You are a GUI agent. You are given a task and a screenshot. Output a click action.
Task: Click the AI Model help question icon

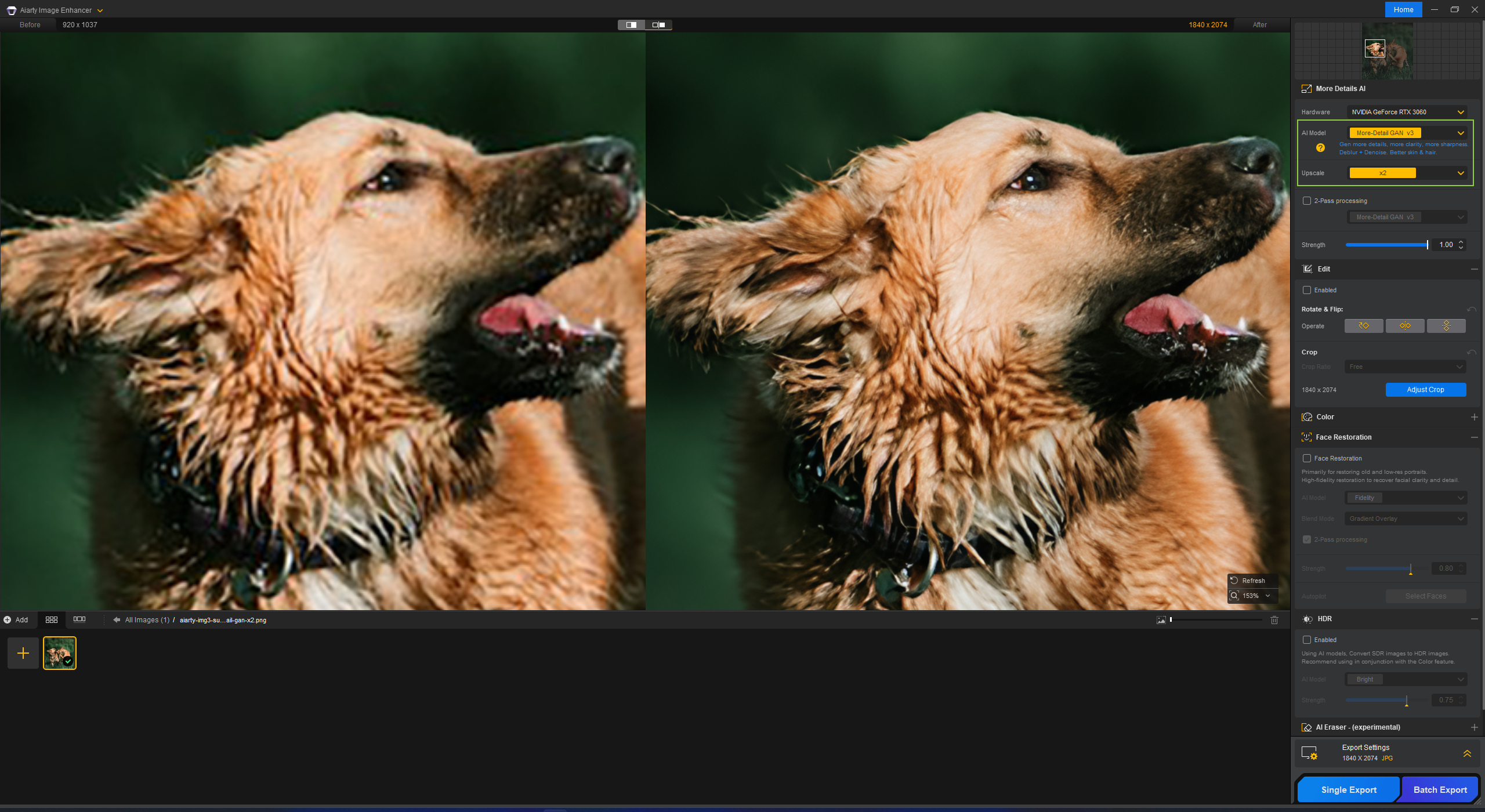coord(1320,148)
